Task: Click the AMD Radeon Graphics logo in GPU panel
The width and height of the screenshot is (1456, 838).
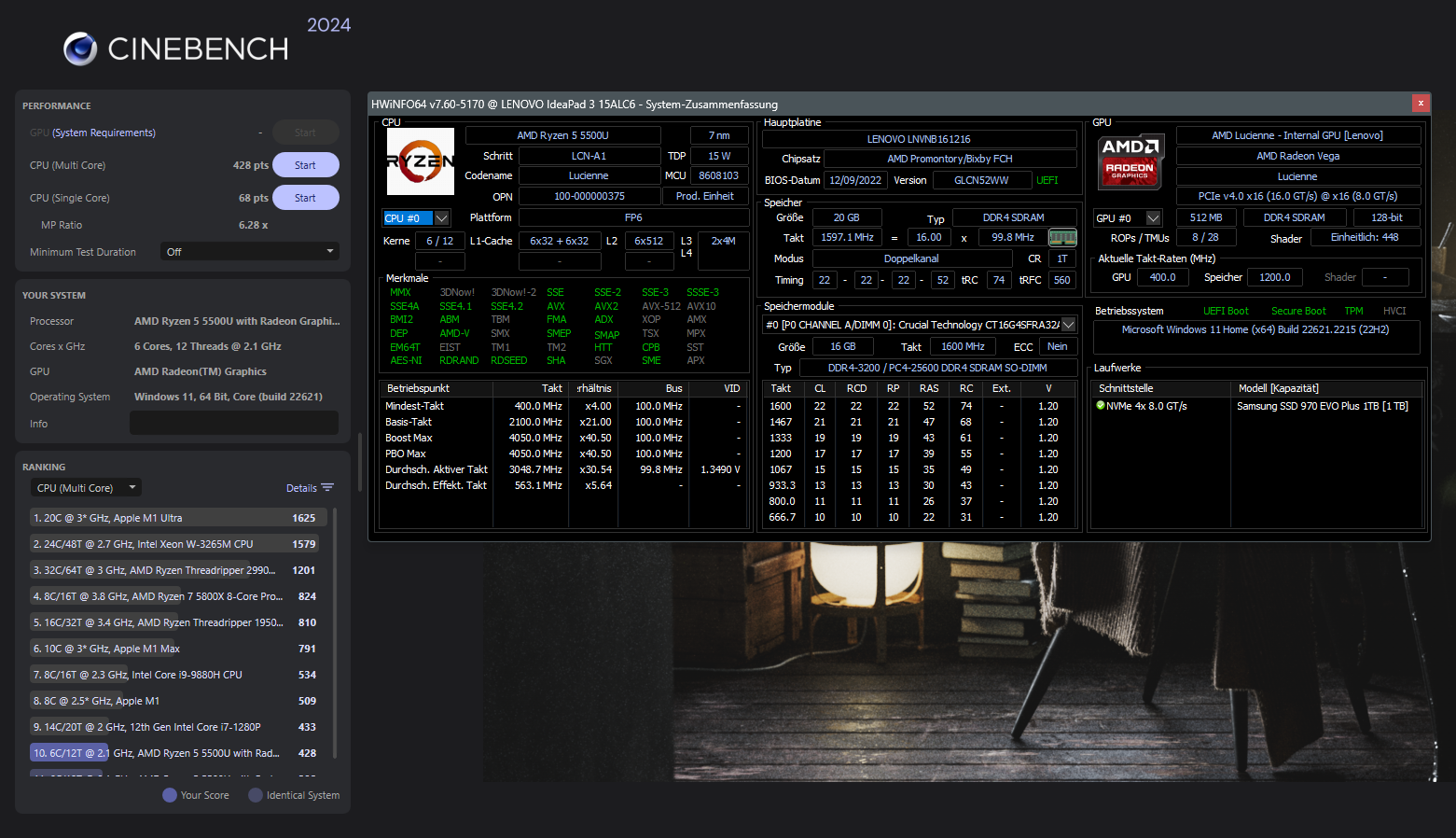Action: 1130,161
